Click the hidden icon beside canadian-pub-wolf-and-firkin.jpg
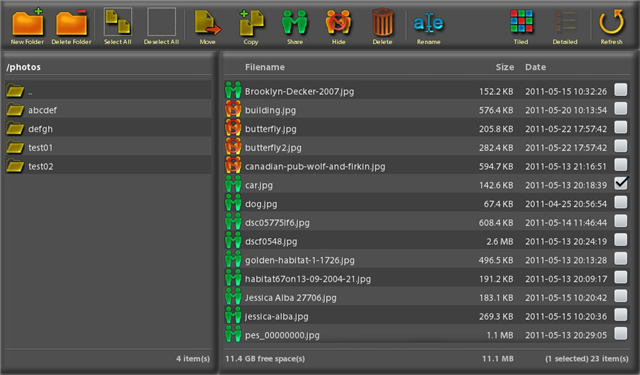Image resolution: width=640 pixels, height=375 pixels. (x=233, y=166)
